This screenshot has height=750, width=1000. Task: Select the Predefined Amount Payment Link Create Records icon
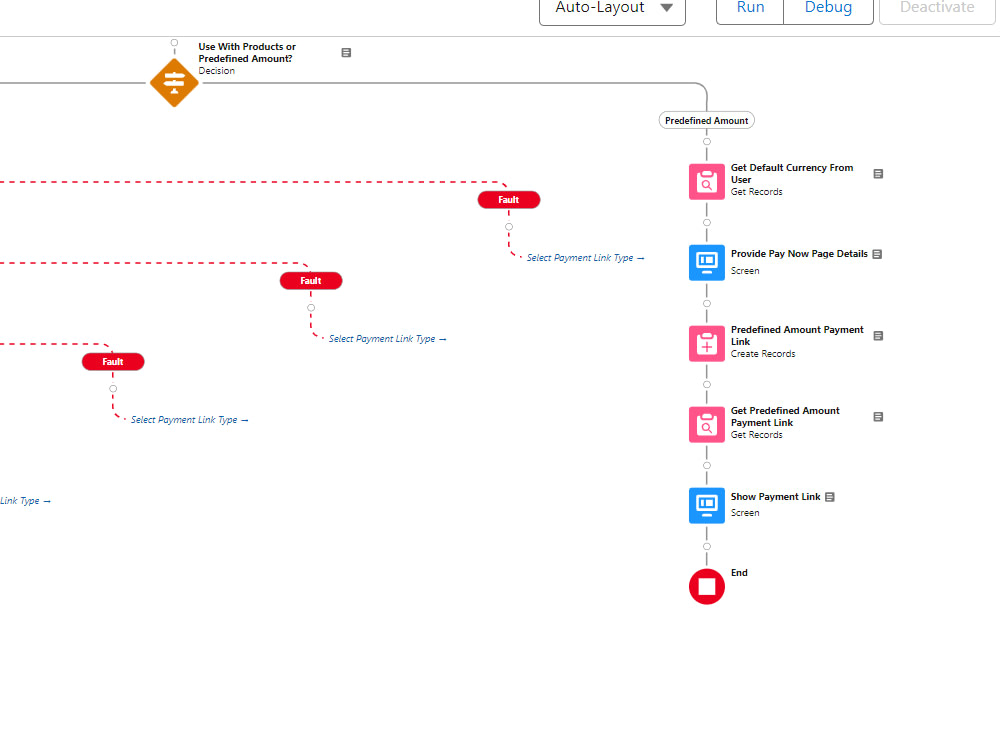707,344
